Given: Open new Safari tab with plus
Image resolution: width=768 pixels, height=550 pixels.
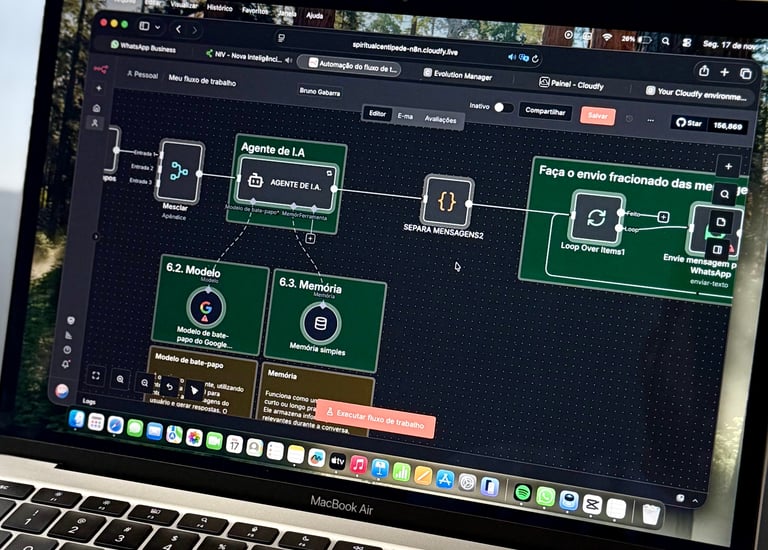Looking at the screenshot, I should tap(725, 72).
